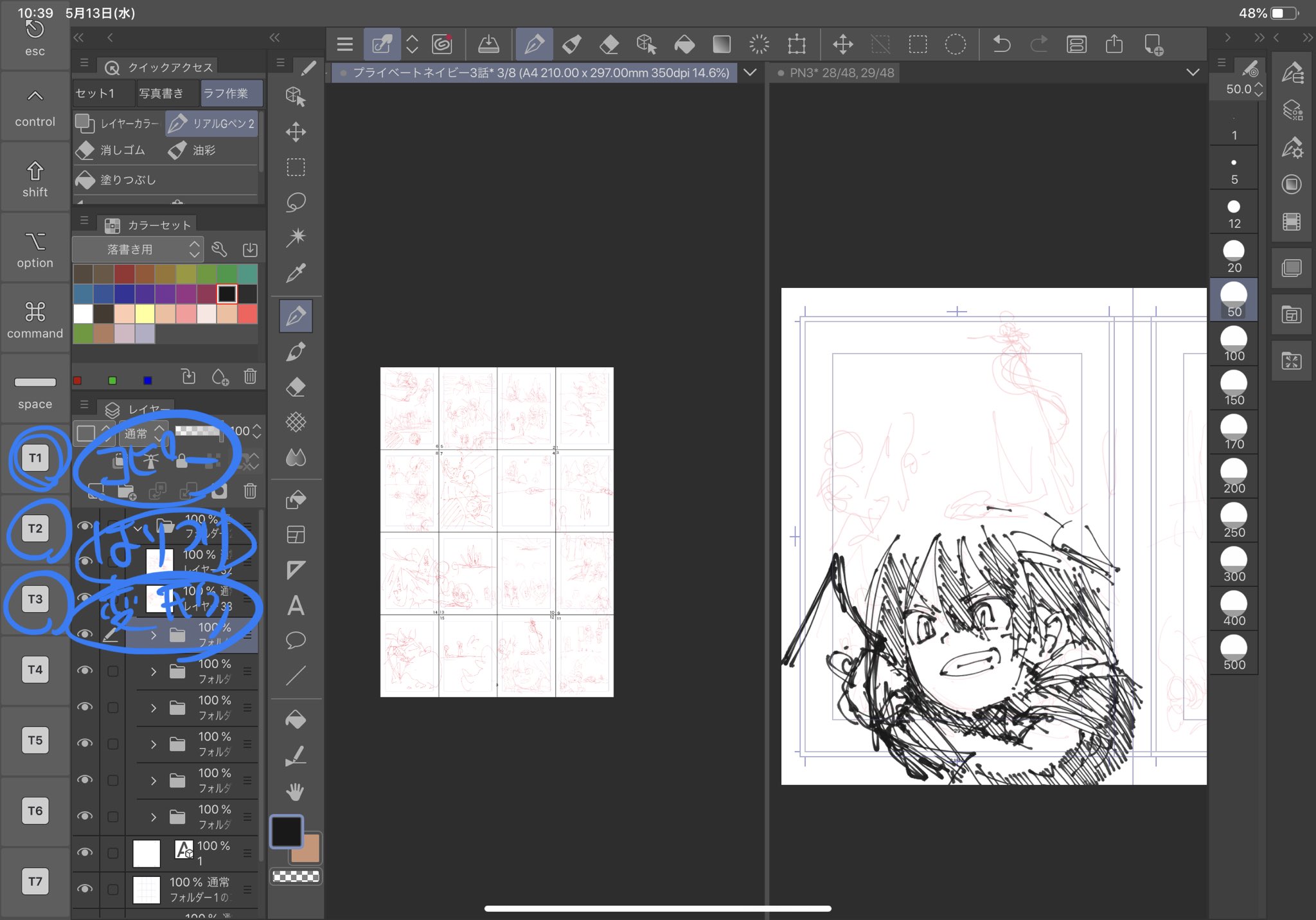
Task: Open dropdown arrow beside PN3 tab
Action: 1193,73
